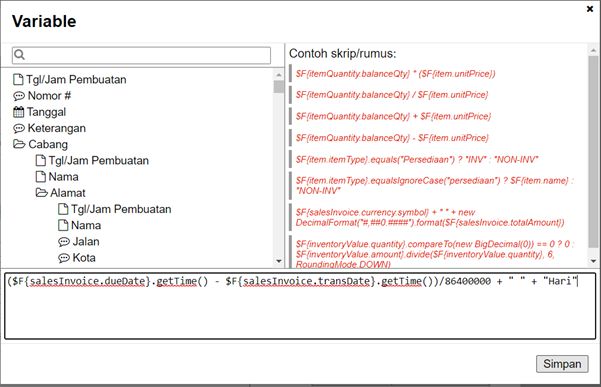
Task: Select Tgl/Jam Pembuatan under Cabang
Action: click(x=99, y=160)
